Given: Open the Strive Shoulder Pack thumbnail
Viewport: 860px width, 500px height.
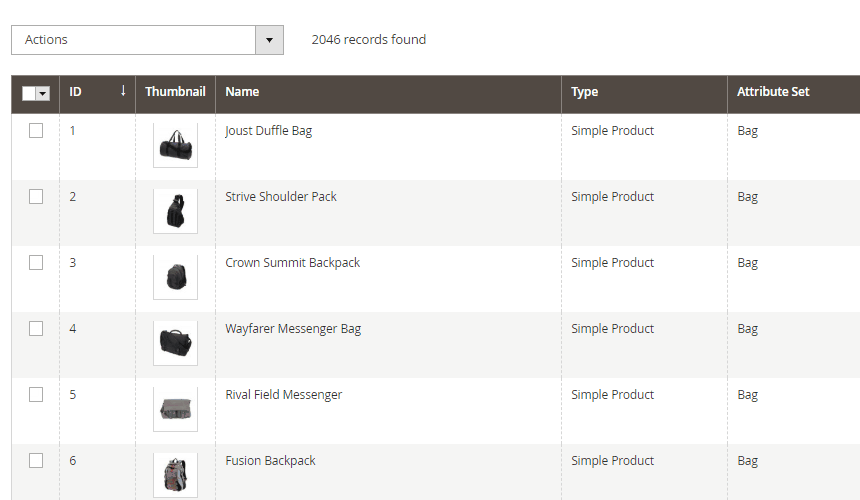Looking at the screenshot, I should 176,211.
